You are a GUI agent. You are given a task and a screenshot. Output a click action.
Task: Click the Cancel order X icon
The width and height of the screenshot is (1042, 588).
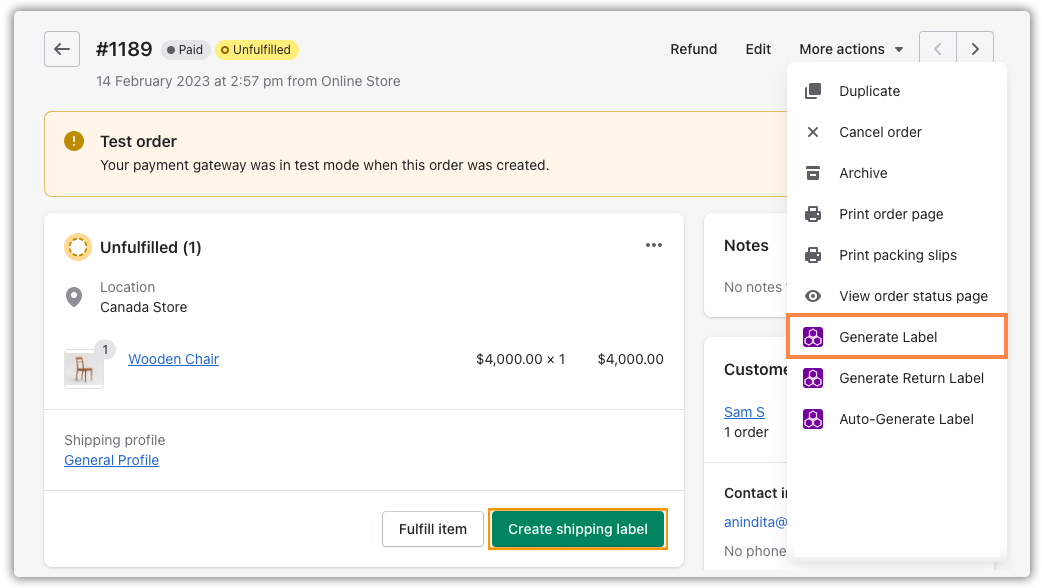pyautogui.click(x=813, y=132)
